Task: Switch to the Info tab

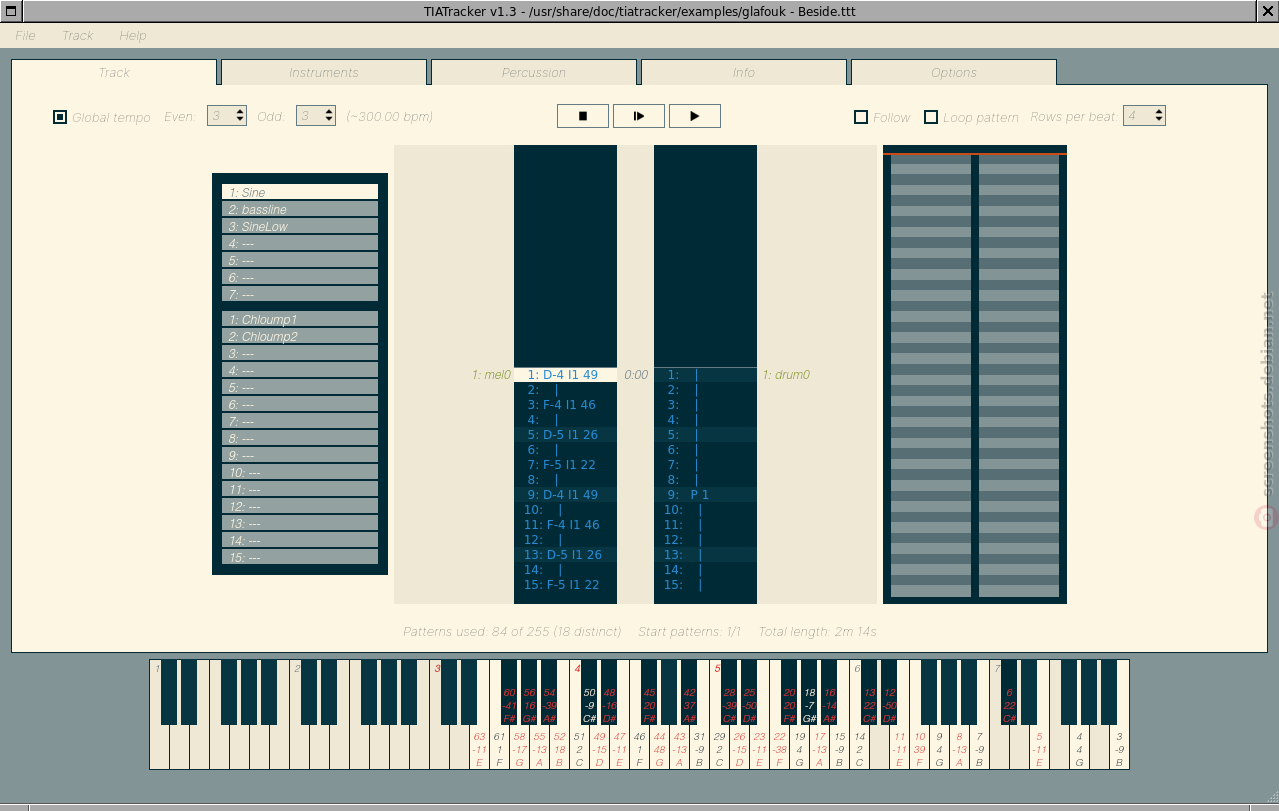Action: (744, 72)
